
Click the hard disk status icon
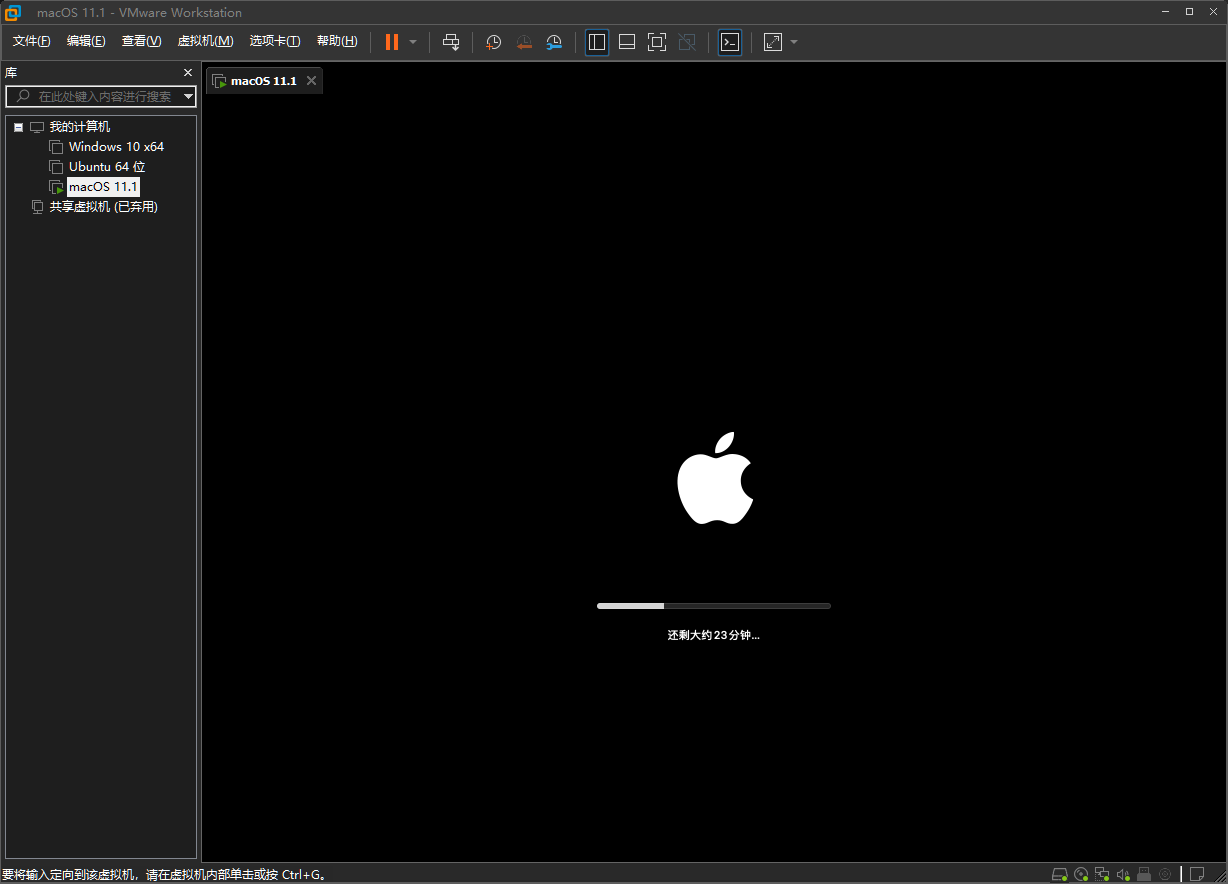1060,875
